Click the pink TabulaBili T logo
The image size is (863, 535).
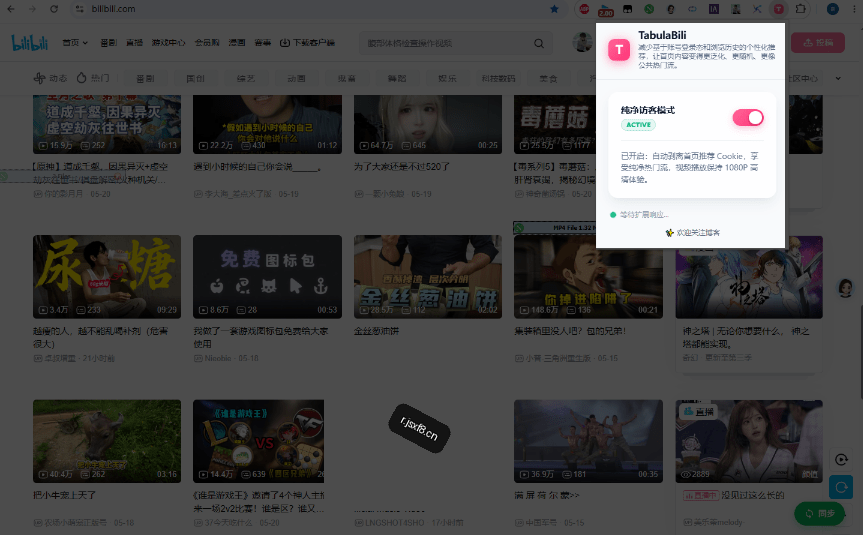[x=619, y=50]
